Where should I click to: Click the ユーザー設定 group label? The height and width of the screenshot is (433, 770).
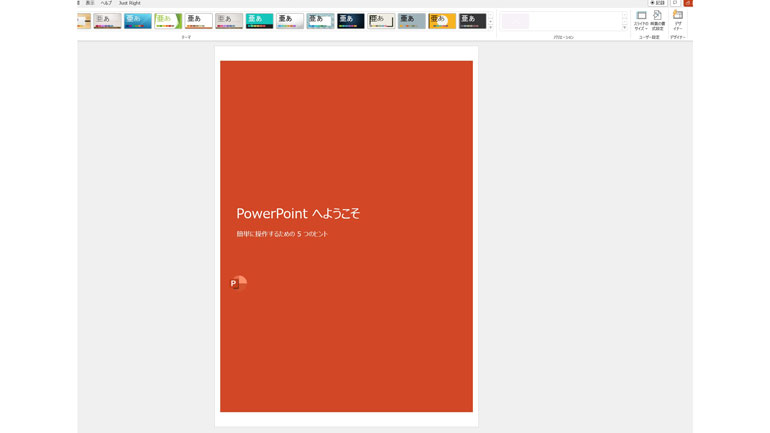pos(649,37)
